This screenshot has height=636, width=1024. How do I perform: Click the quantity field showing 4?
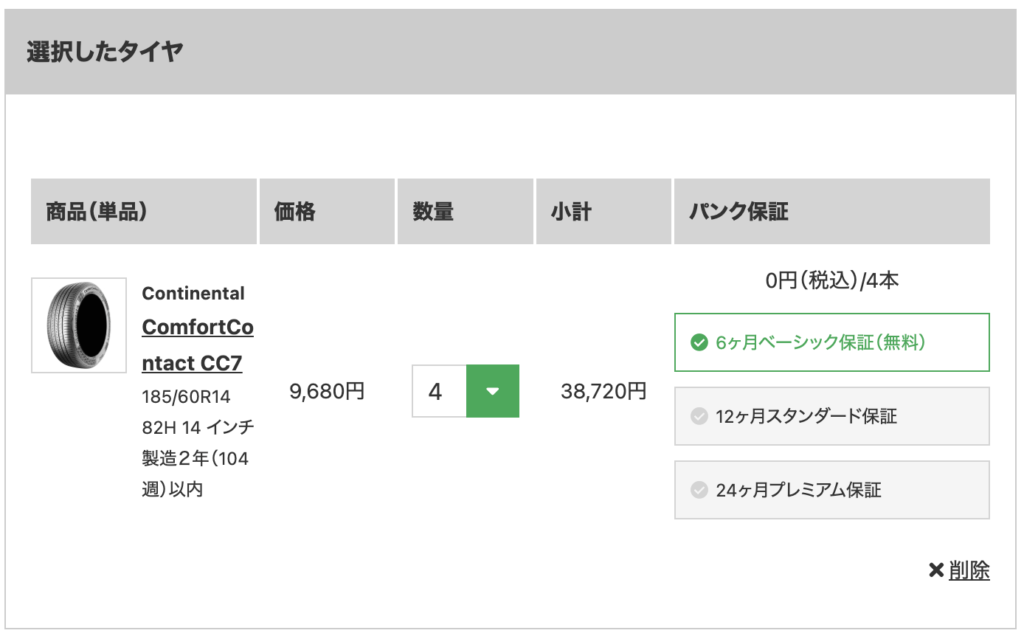tap(439, 391)
